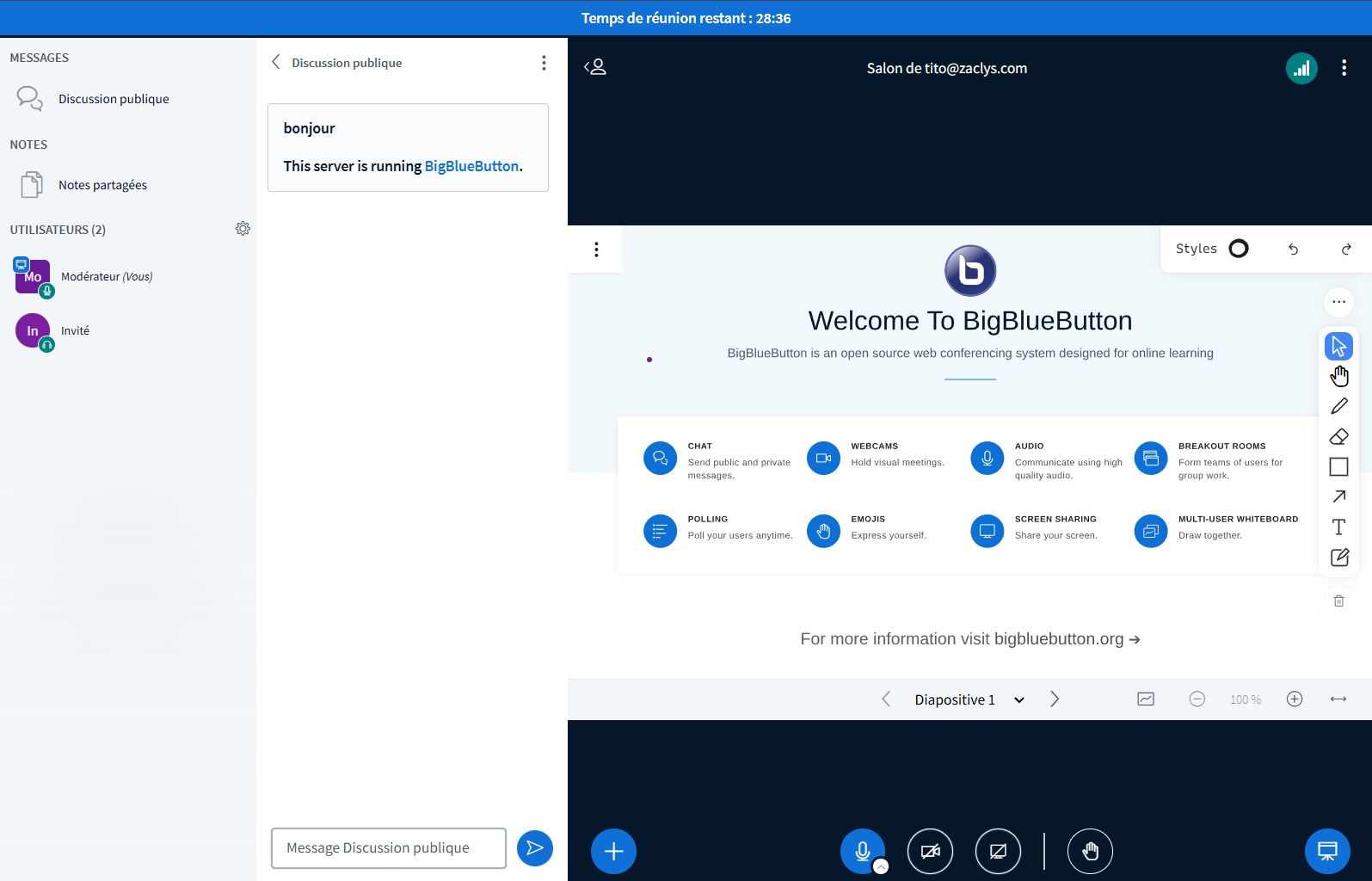Viewport: 1372px width, 881px height.
Task: Mute the microphone
Action: click(862, 850)
